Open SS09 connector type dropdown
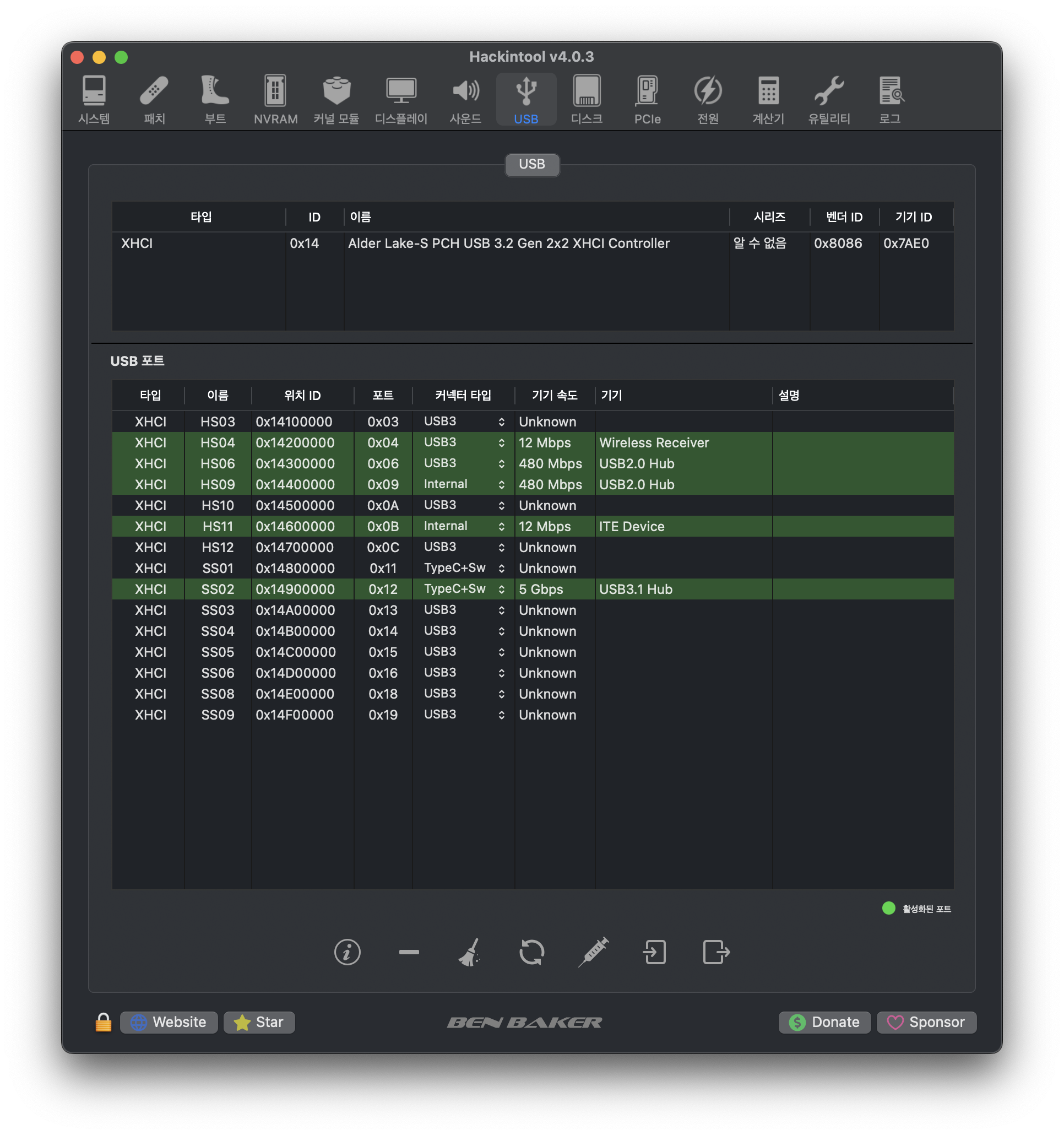Image resolution: width=1064 pixels, height=1135 pixels. point(463,714)
